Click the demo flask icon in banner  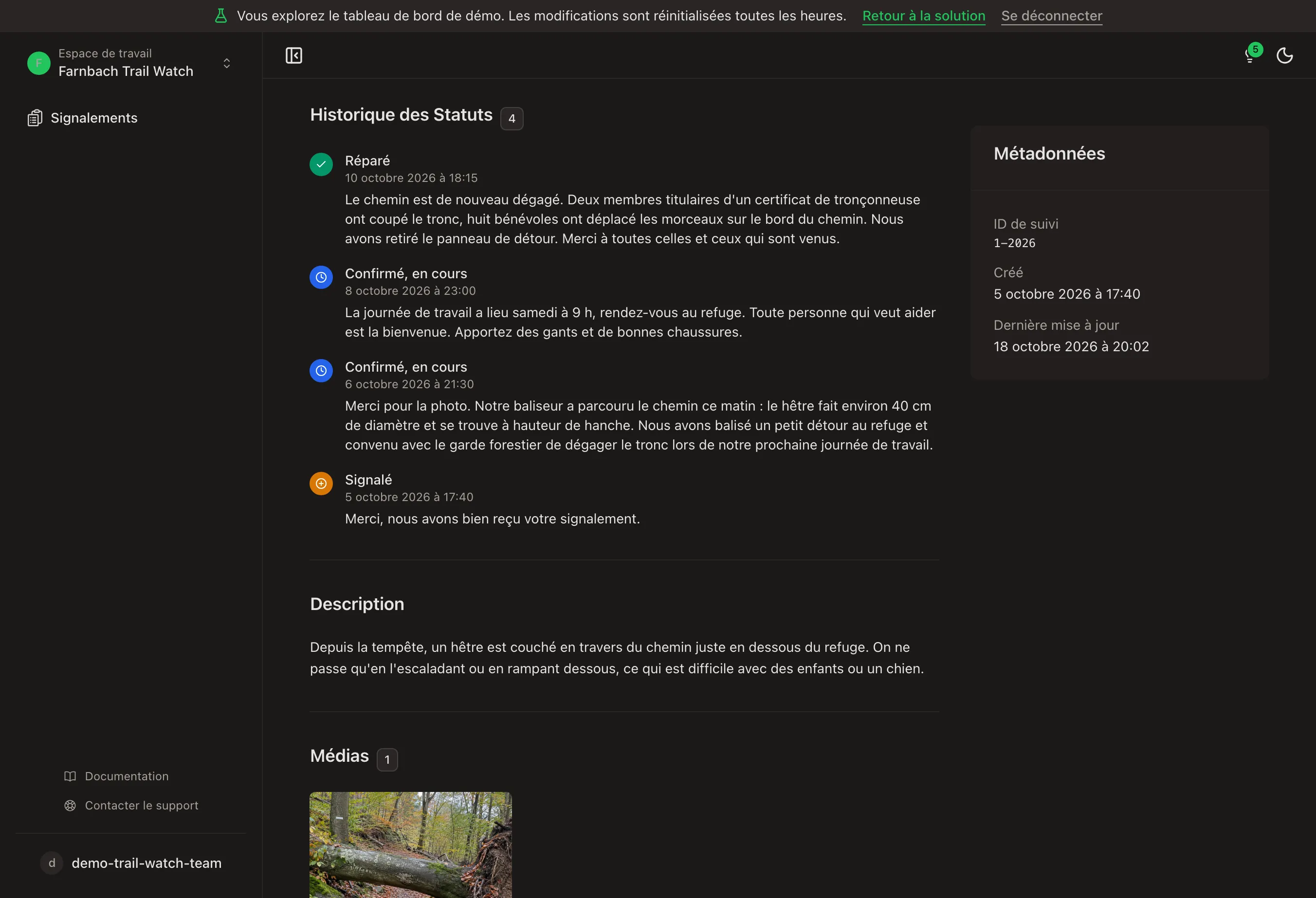pos(221,16)
